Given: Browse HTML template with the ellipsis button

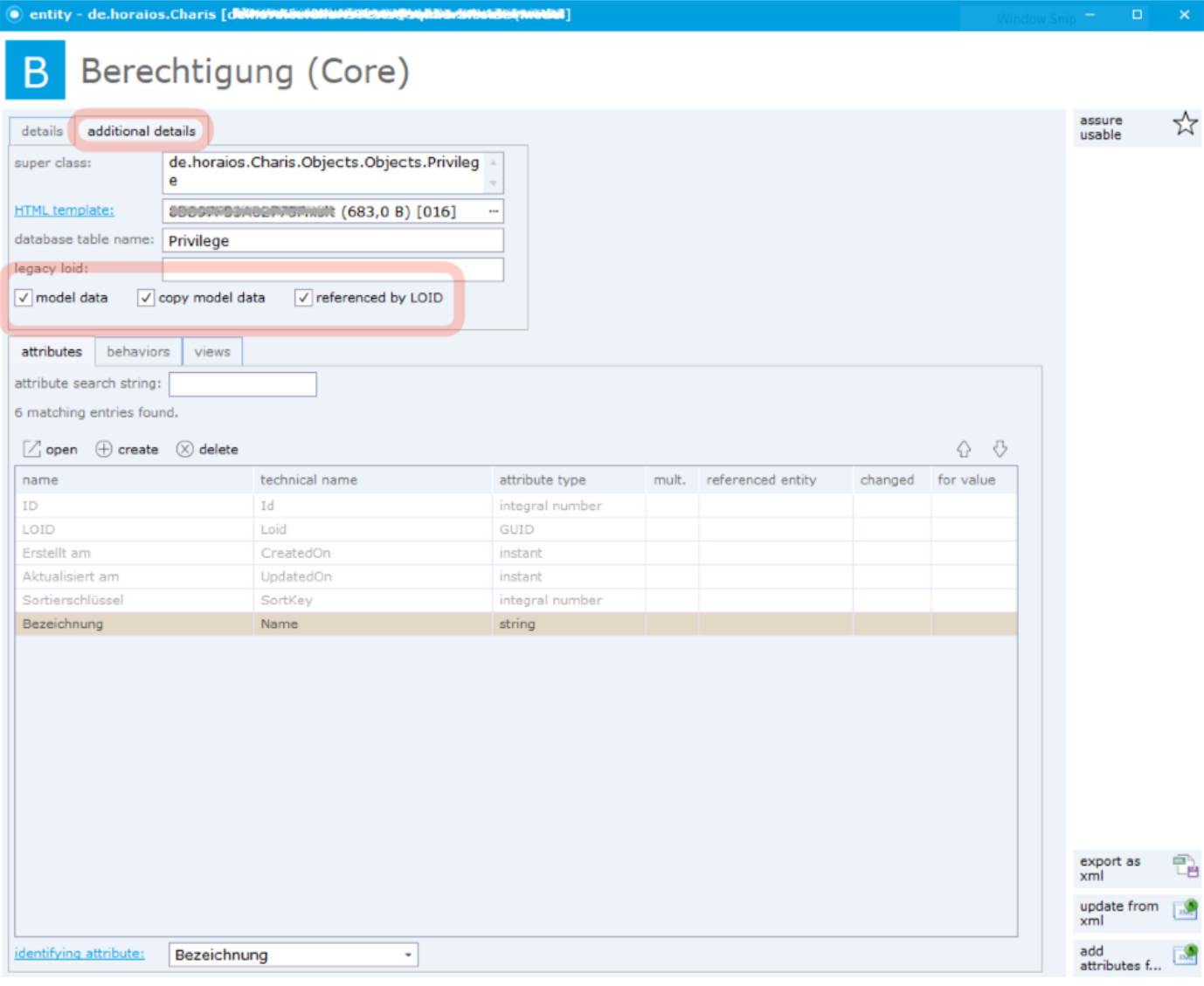Looking at the screenshot, I should click(494, 211).
